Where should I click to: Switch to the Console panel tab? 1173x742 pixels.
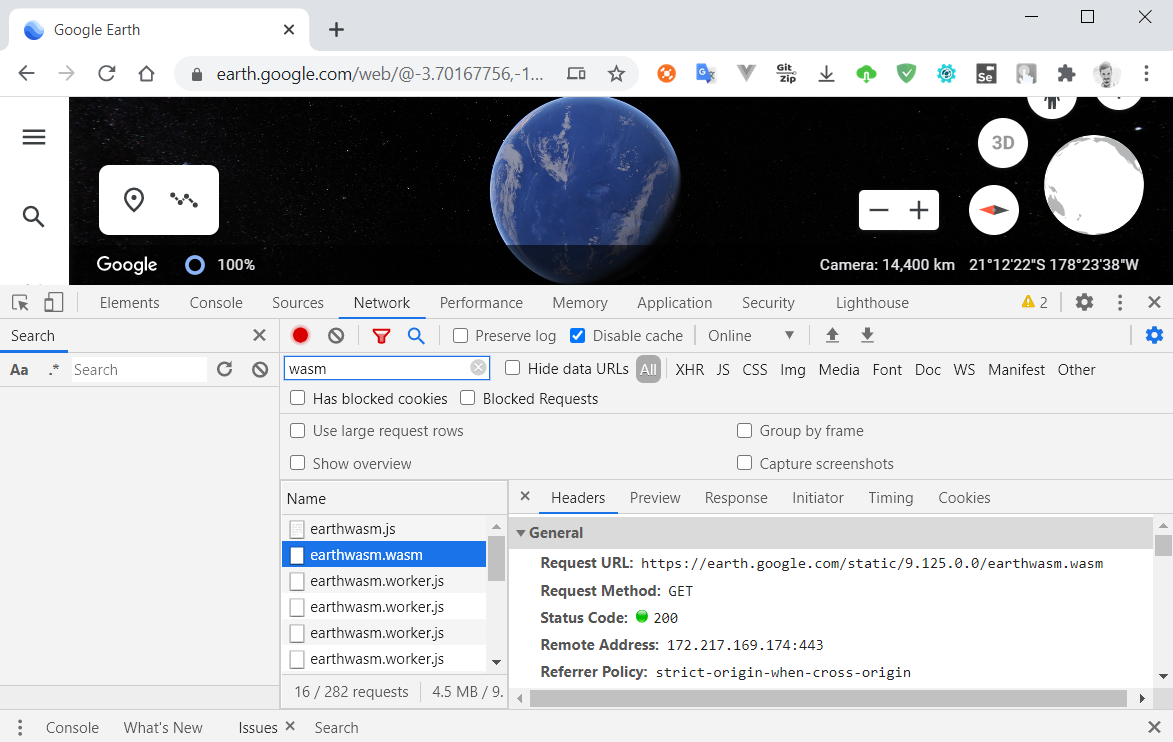[216, 302]
